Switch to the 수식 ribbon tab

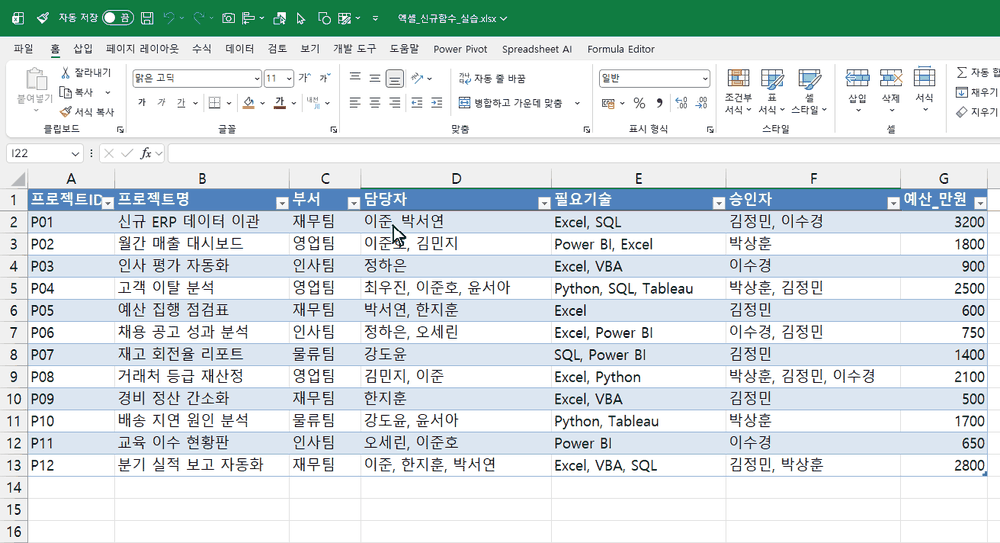coord(202,48)
